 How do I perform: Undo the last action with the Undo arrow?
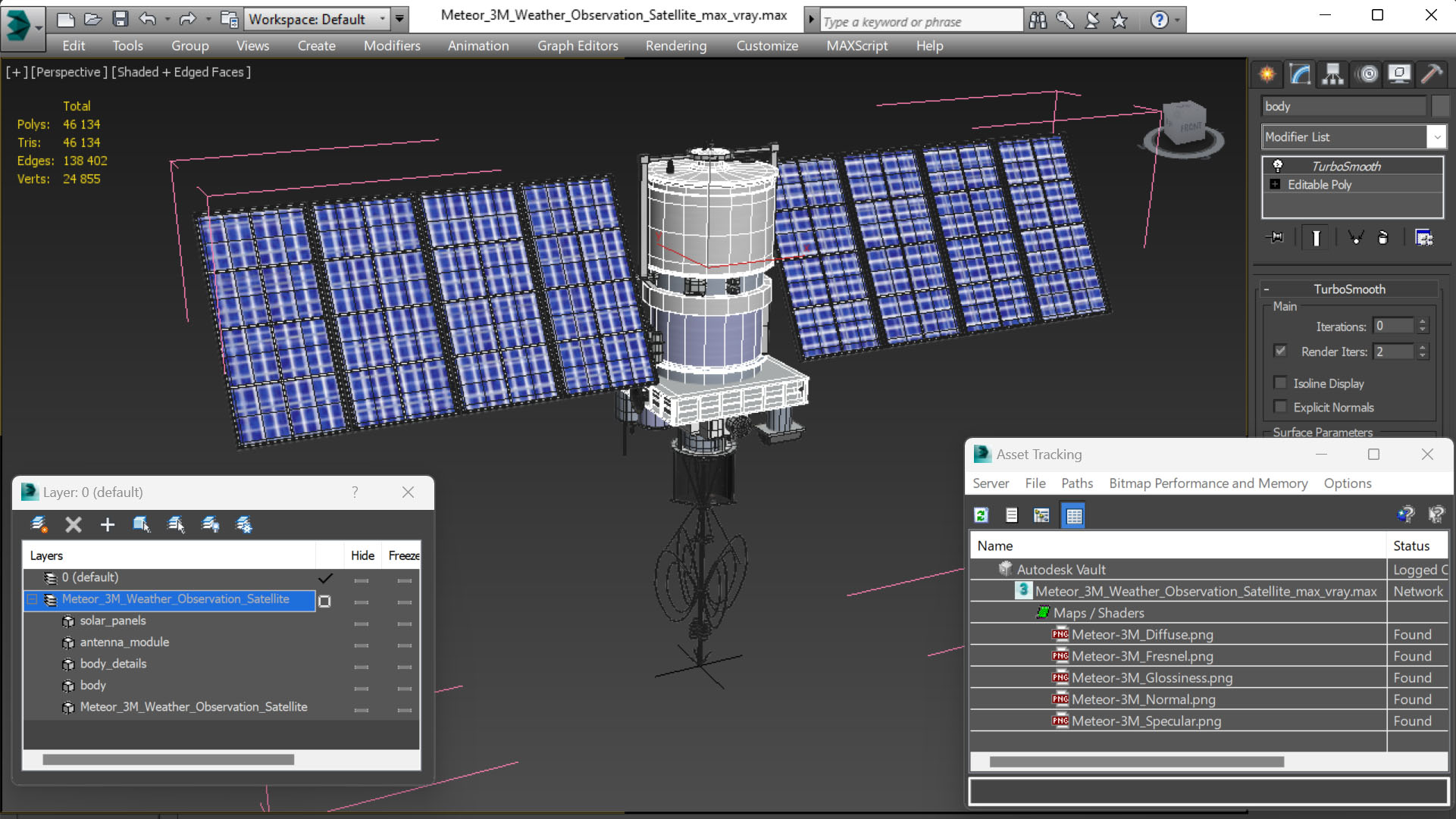(x=148, y=19)
